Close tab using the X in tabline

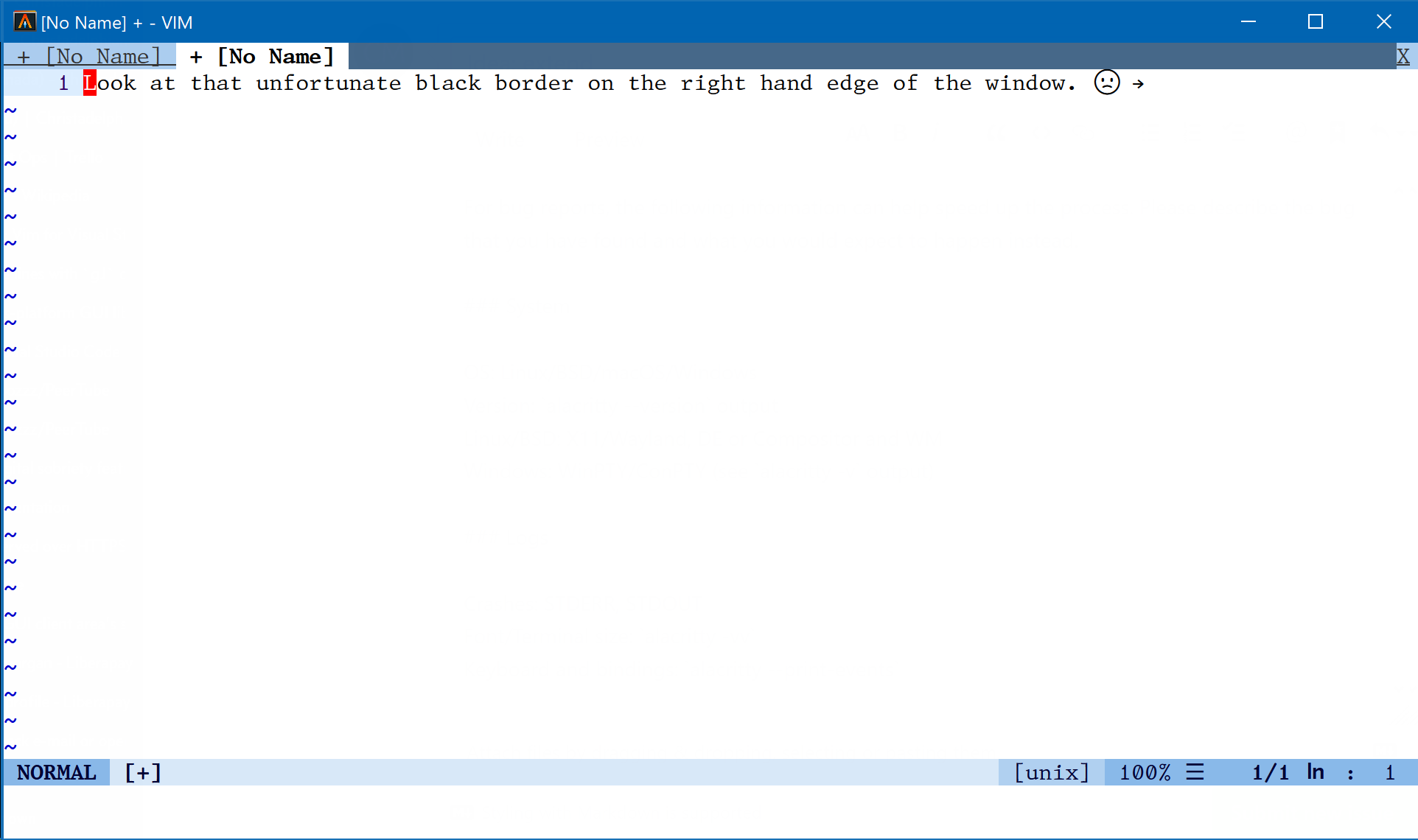pos(1403,56)
